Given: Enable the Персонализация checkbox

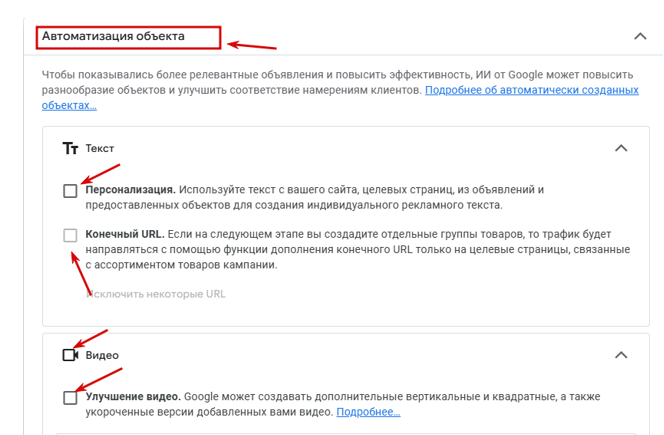Looking at the screenshot, I should pyautogui.click(x=70, y=191).
